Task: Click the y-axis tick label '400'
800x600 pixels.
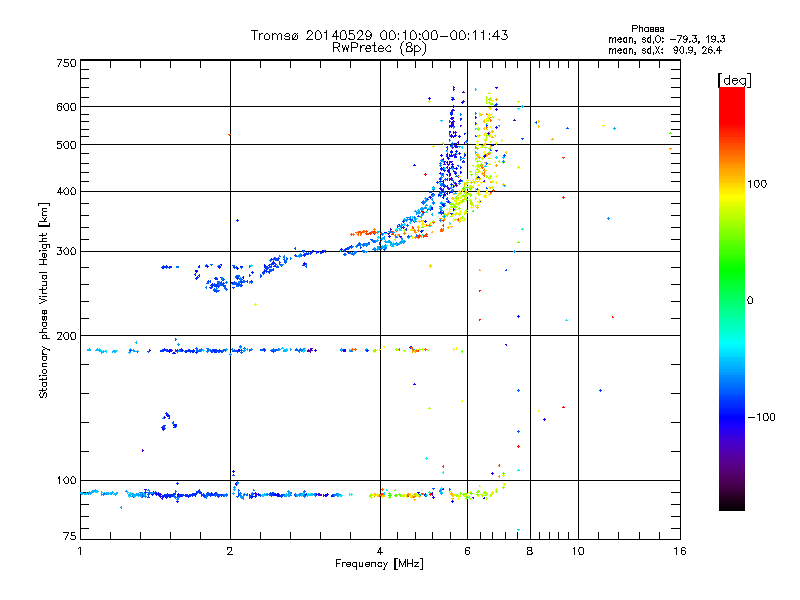Action: [x=66, y=191]
